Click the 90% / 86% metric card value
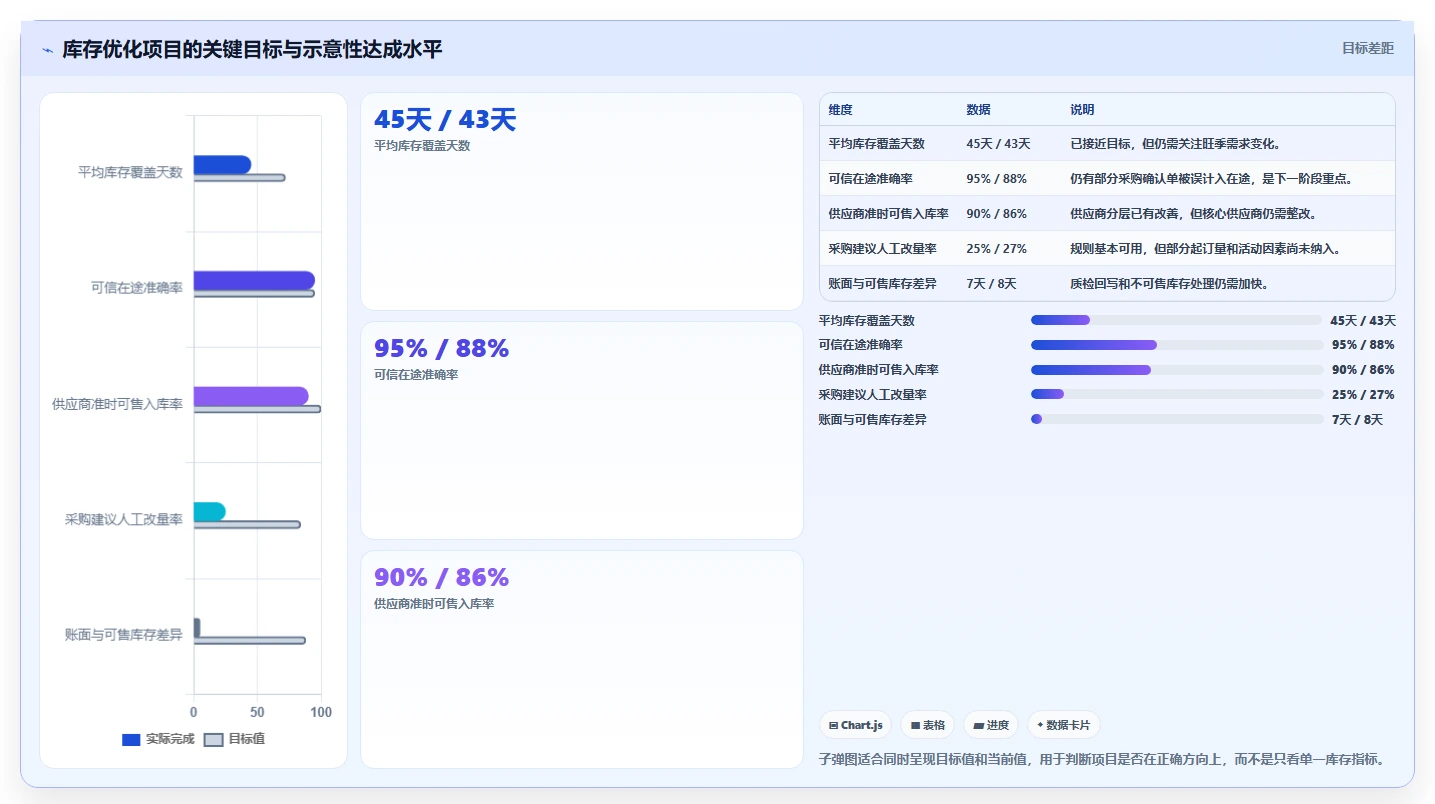 [441, 577]
